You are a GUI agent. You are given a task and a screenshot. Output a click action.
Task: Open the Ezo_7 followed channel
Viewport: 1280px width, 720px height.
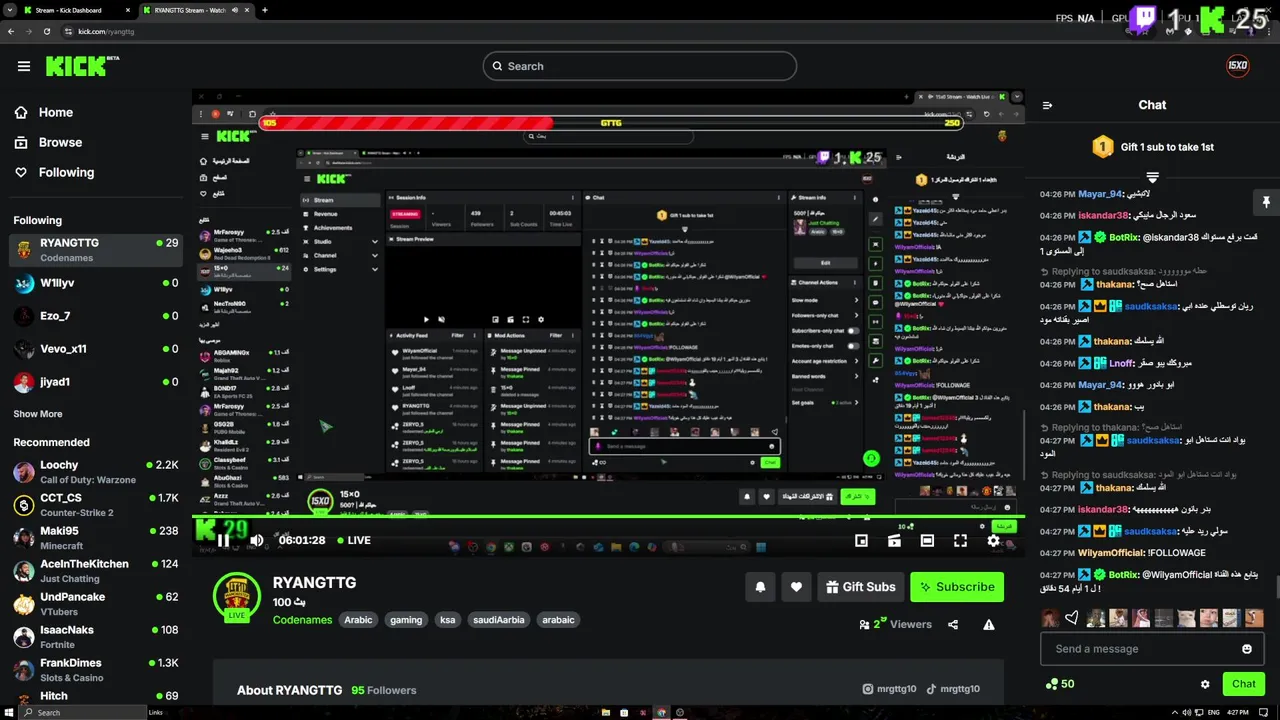[x=96, y=316]
